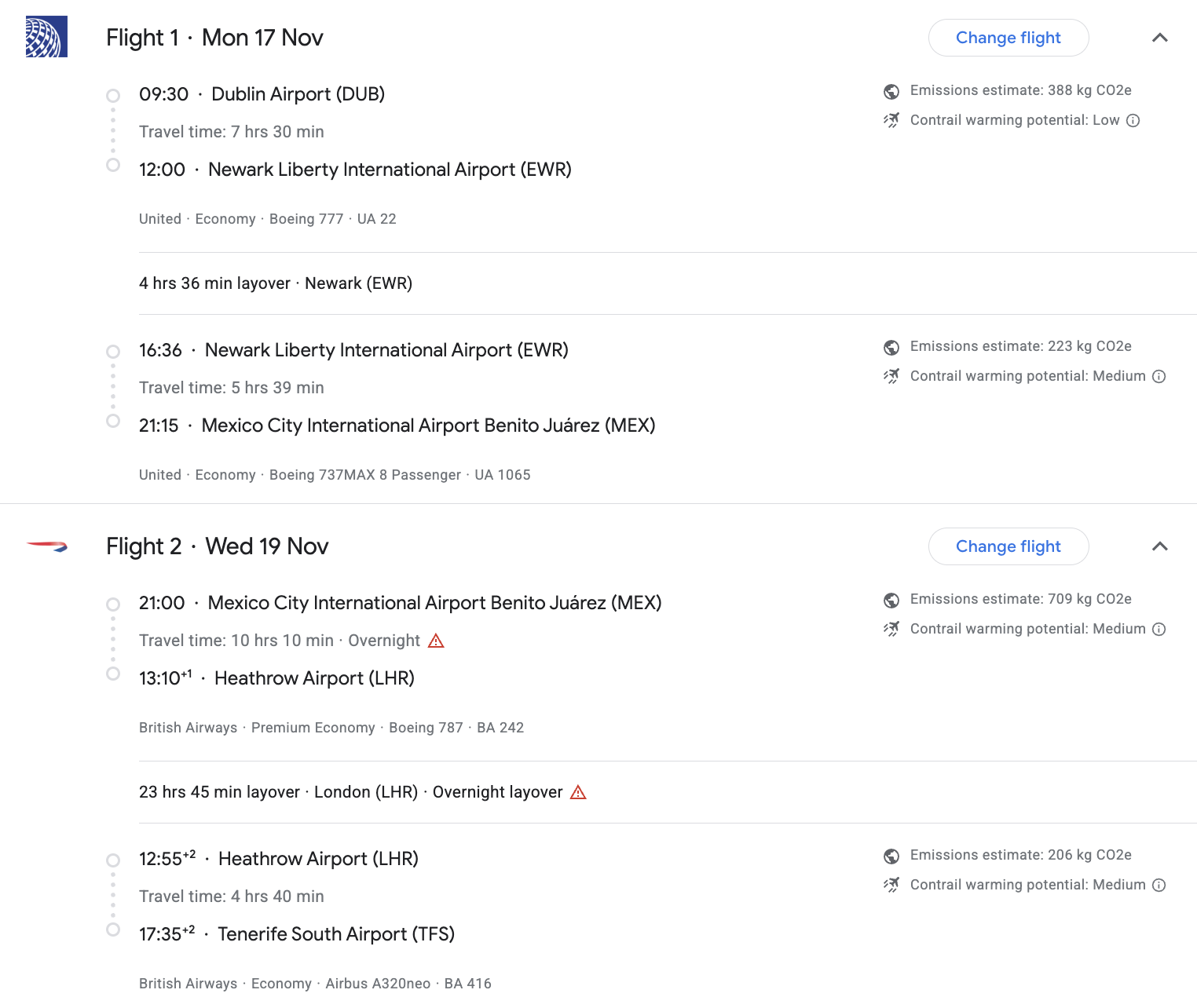The image size is (1197, 1008).
Task: Open the info icon for the final leg contrail warming
Action: (x=1159, y=885)
